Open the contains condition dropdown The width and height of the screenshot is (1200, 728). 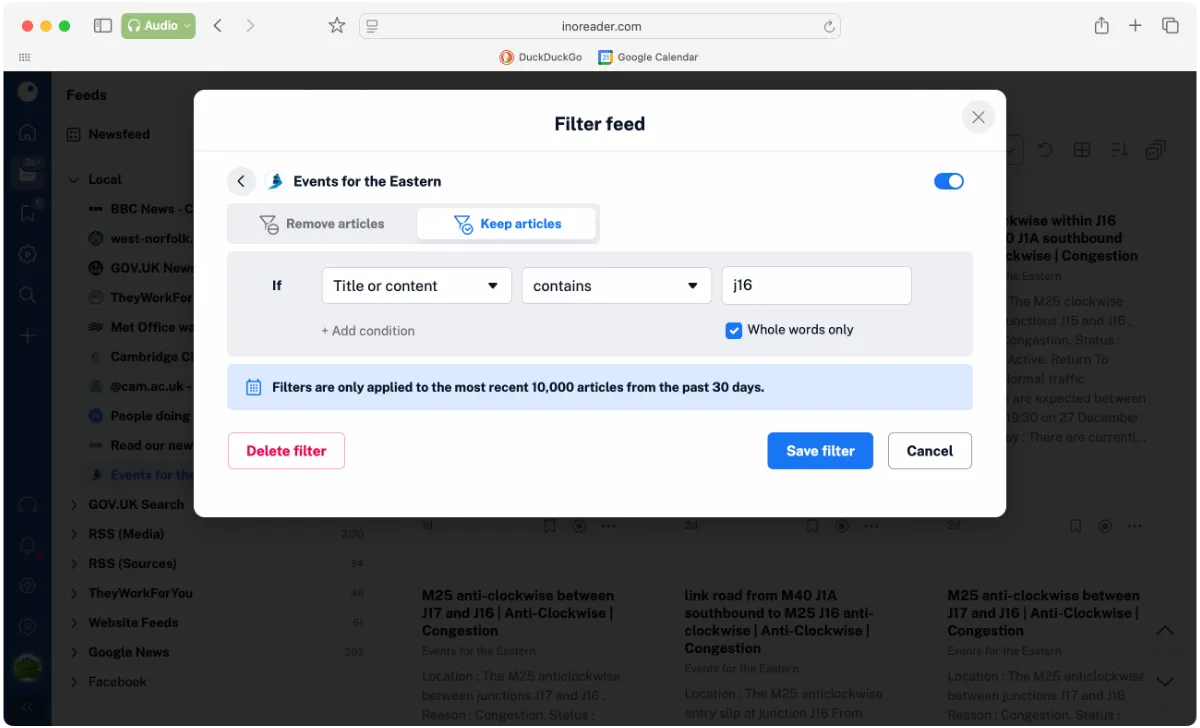[x=616, y=285]
